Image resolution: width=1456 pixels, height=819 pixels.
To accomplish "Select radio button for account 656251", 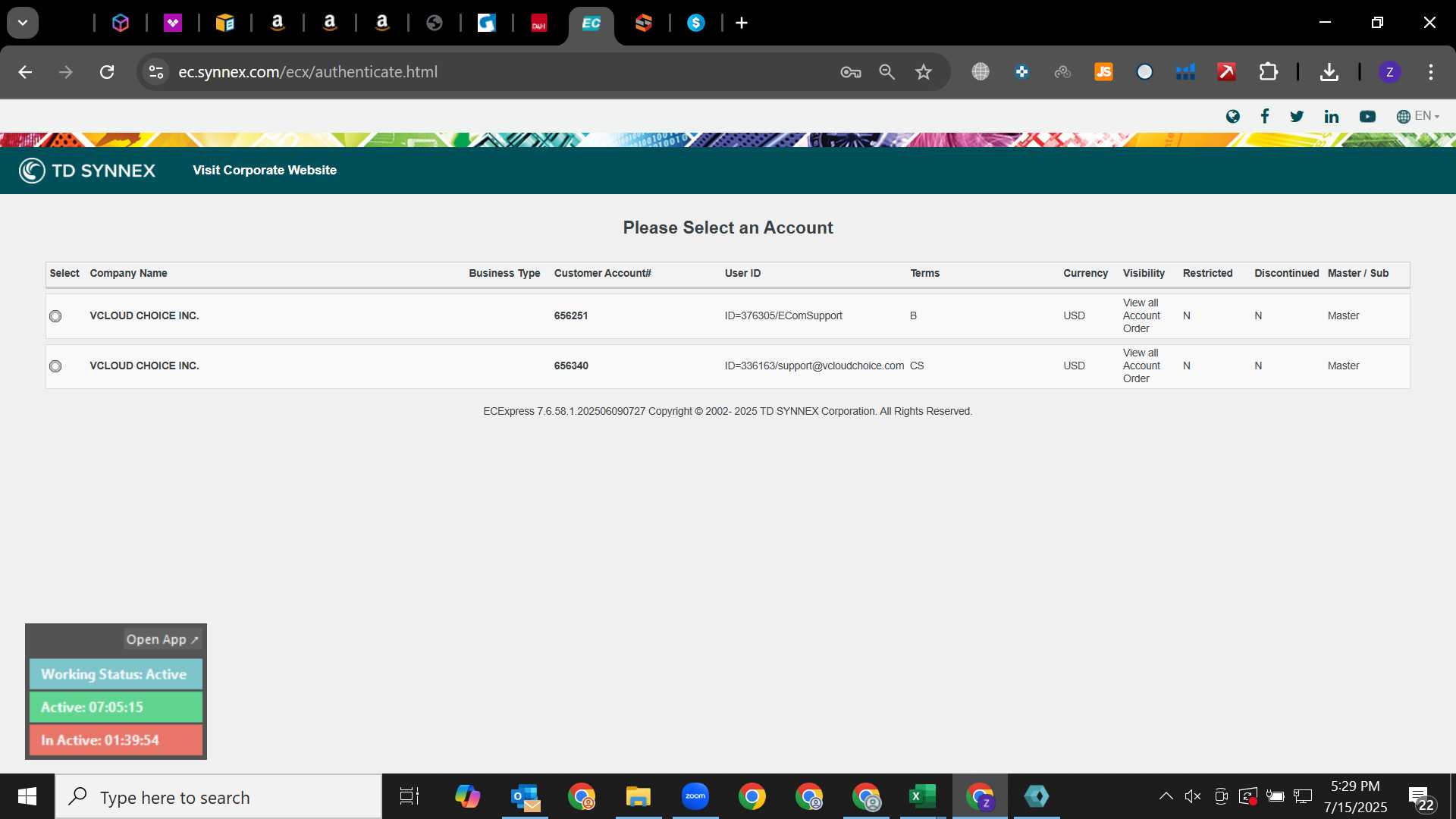I will [55, 316].
